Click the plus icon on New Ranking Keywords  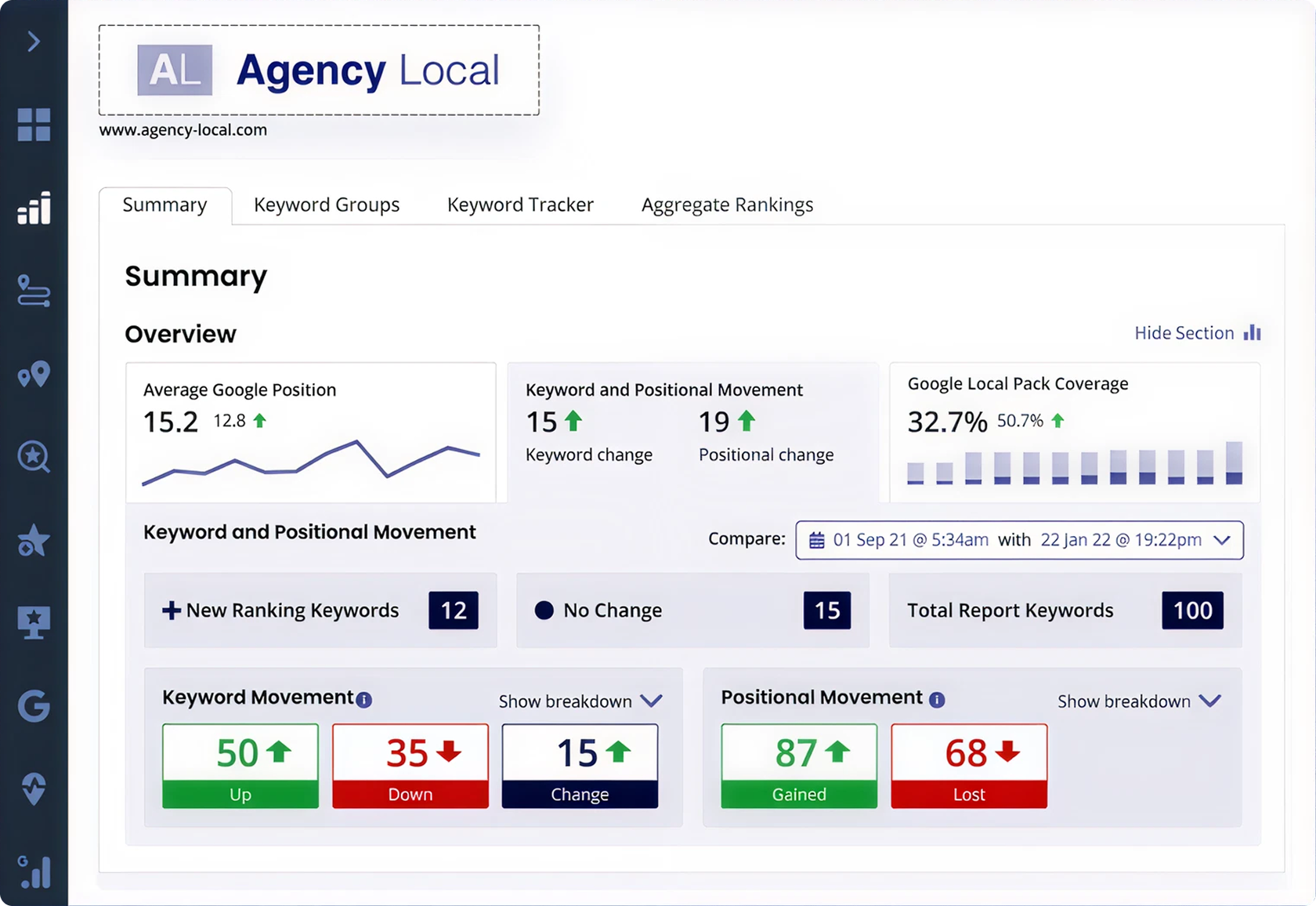172,611
